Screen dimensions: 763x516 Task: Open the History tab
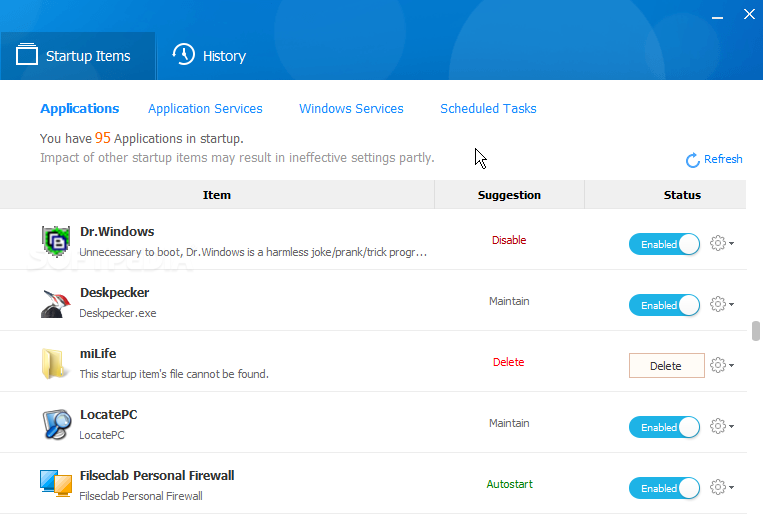209,55
